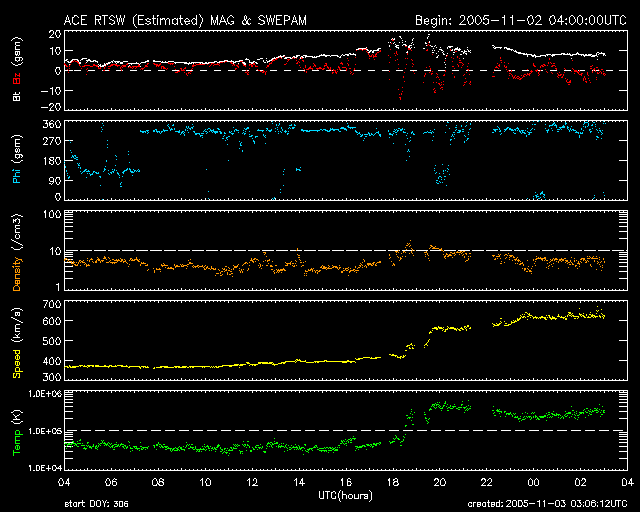Click the yellow Speed (km/s) axis label
The image size is (640, 512).
coord(17,342)
